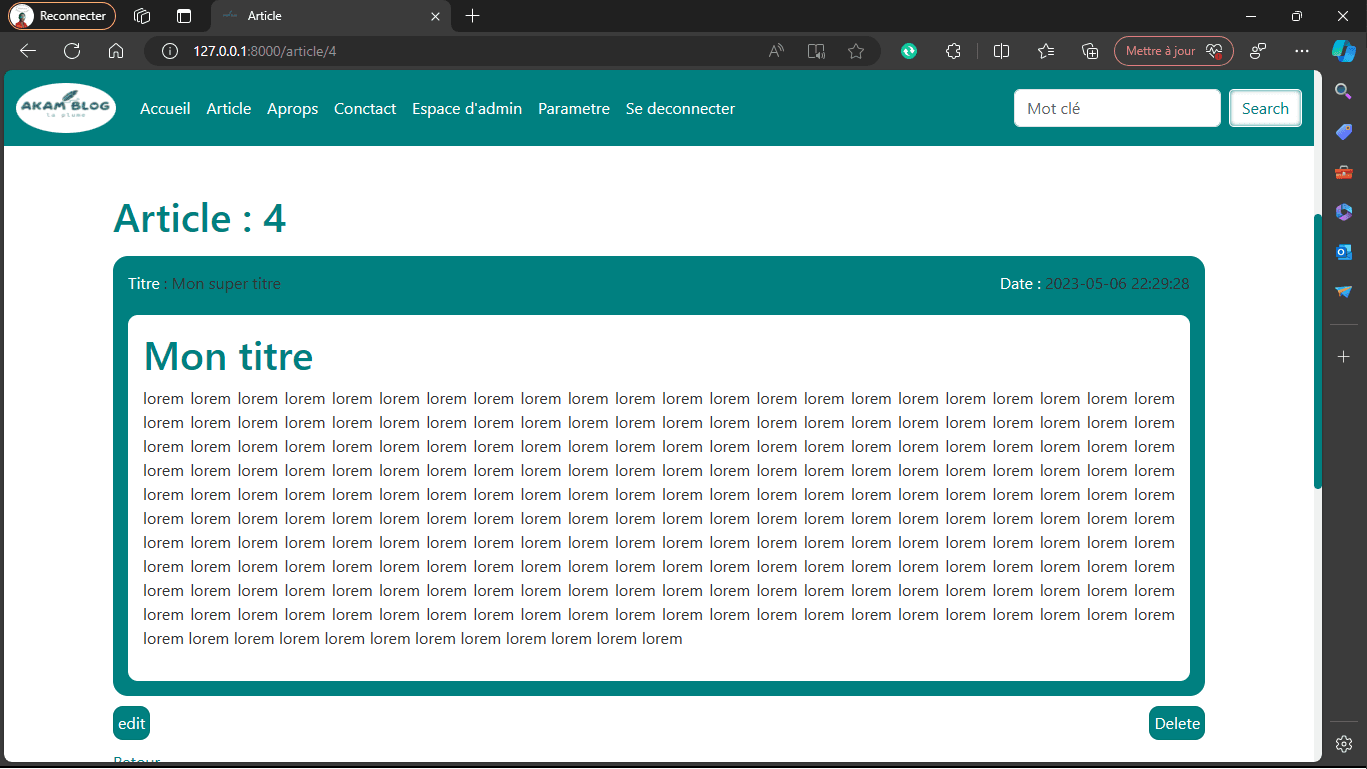Click the Delete button below the article
Image resolution: width=1367 pixels, height=769 pixels.
point(1177,723)
